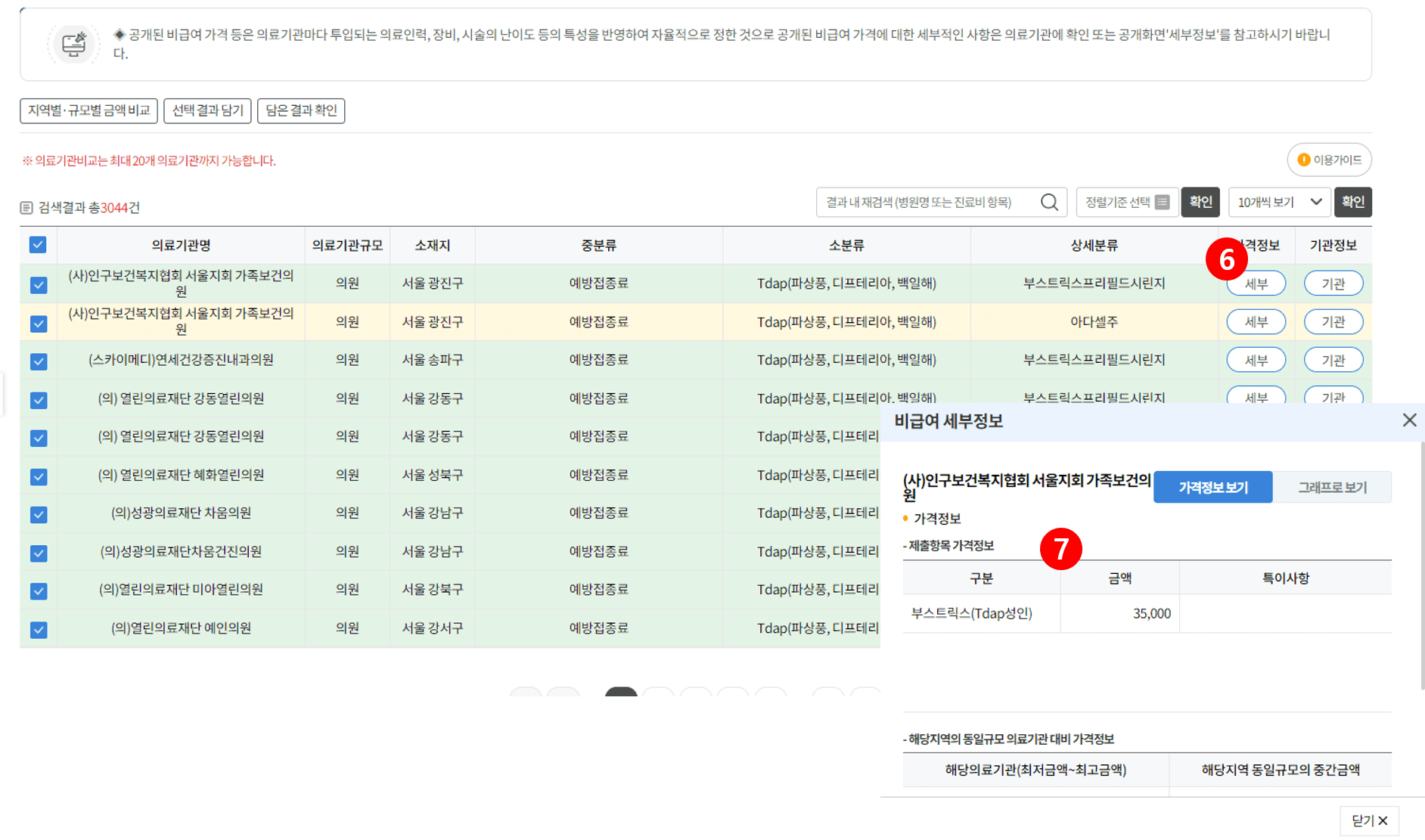Uncheck the 차움의원 row checkbox

coord(38,514)
